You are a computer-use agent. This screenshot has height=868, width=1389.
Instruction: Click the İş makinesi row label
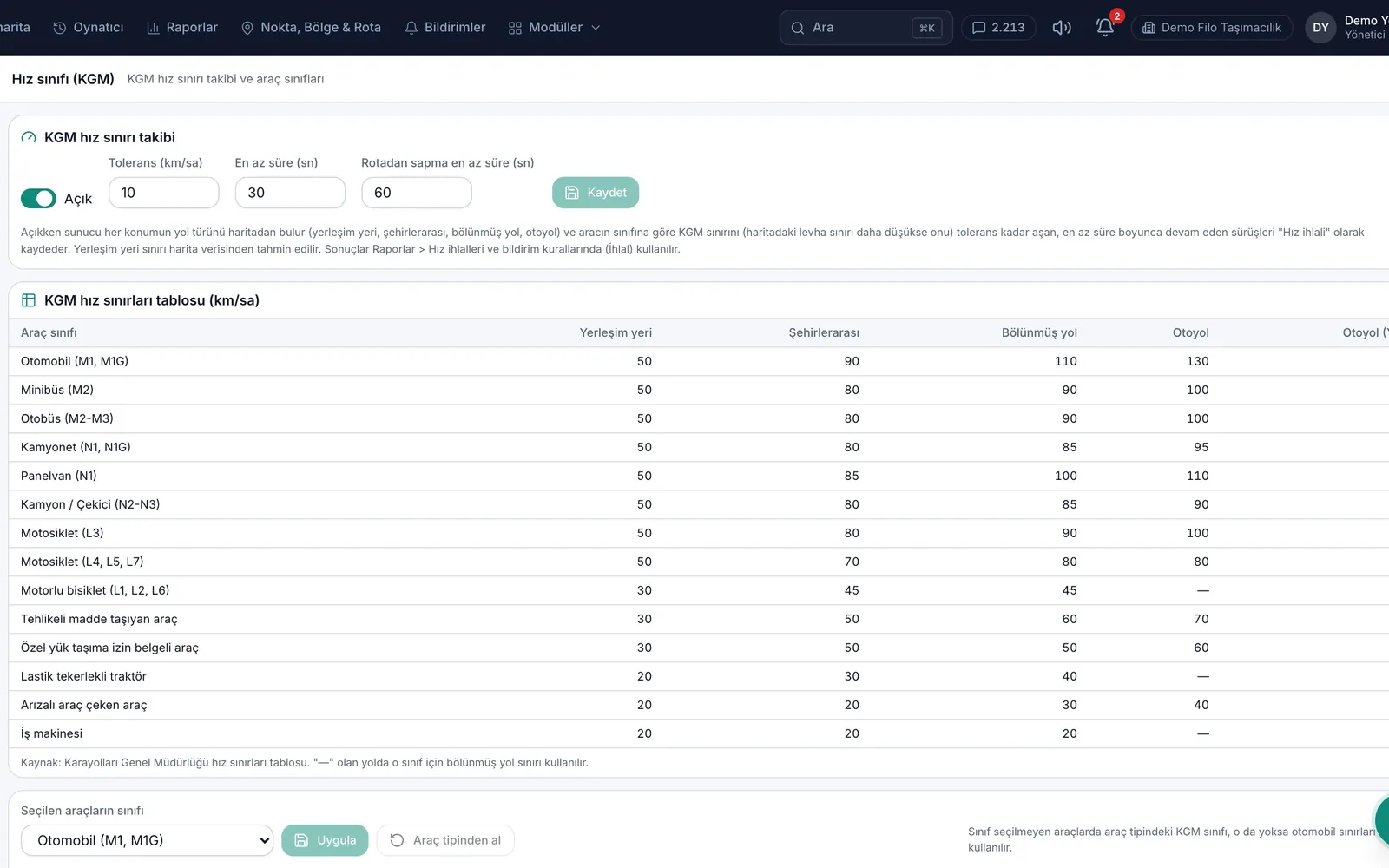pos(52,733)
